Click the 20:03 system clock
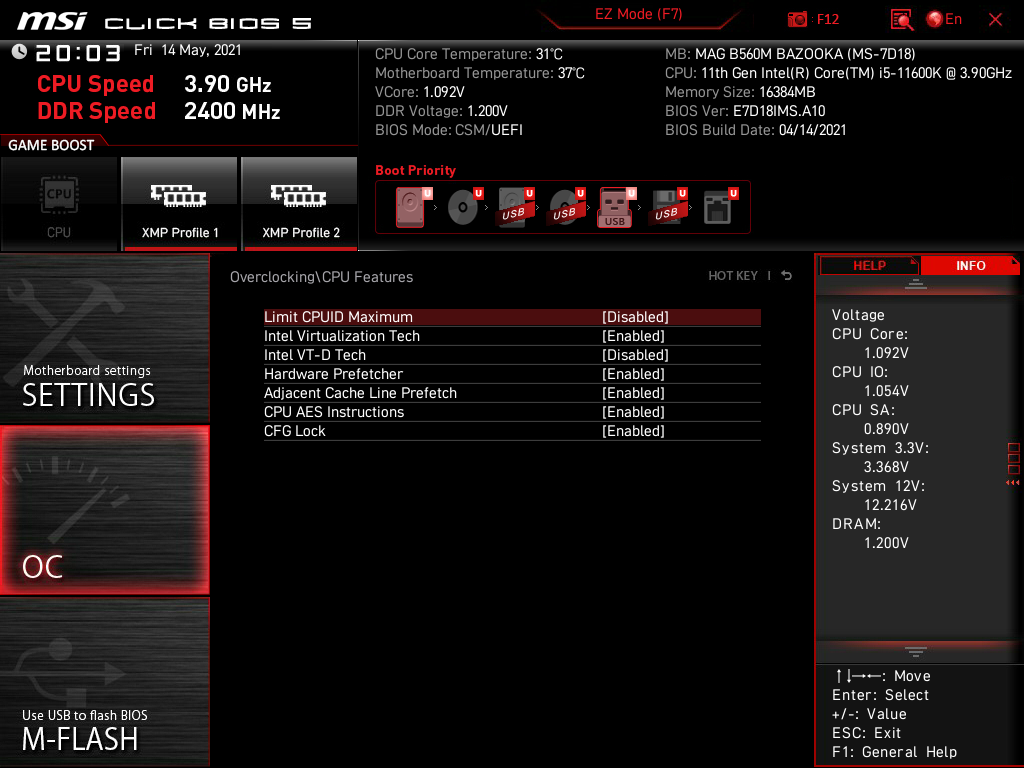 coord(78,53)
